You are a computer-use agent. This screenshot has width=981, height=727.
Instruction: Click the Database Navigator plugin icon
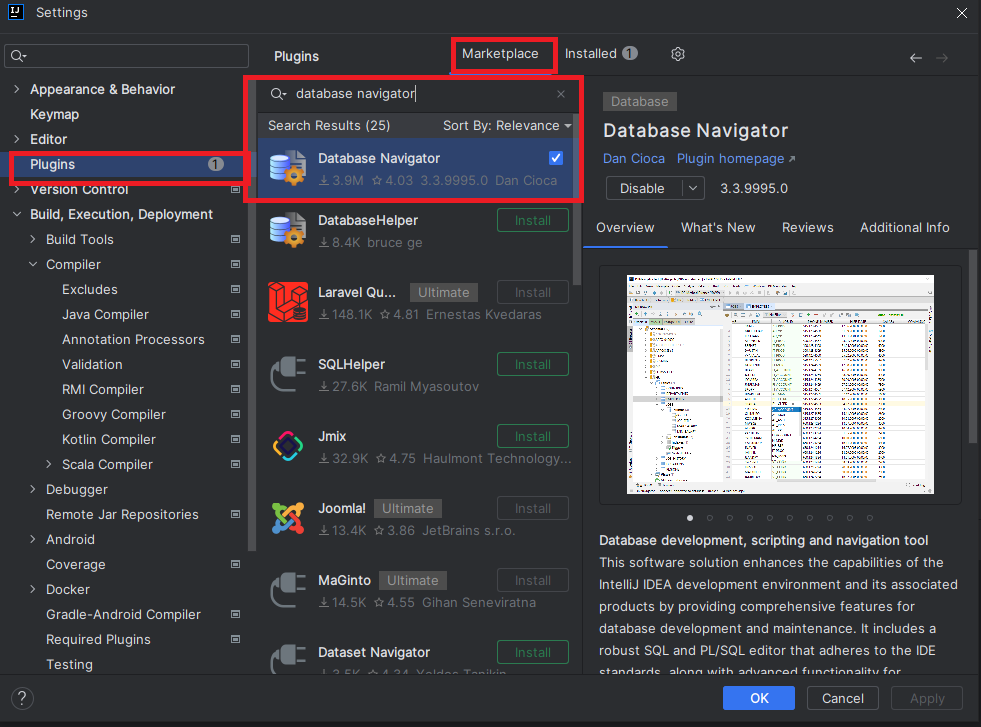[288, 168]
